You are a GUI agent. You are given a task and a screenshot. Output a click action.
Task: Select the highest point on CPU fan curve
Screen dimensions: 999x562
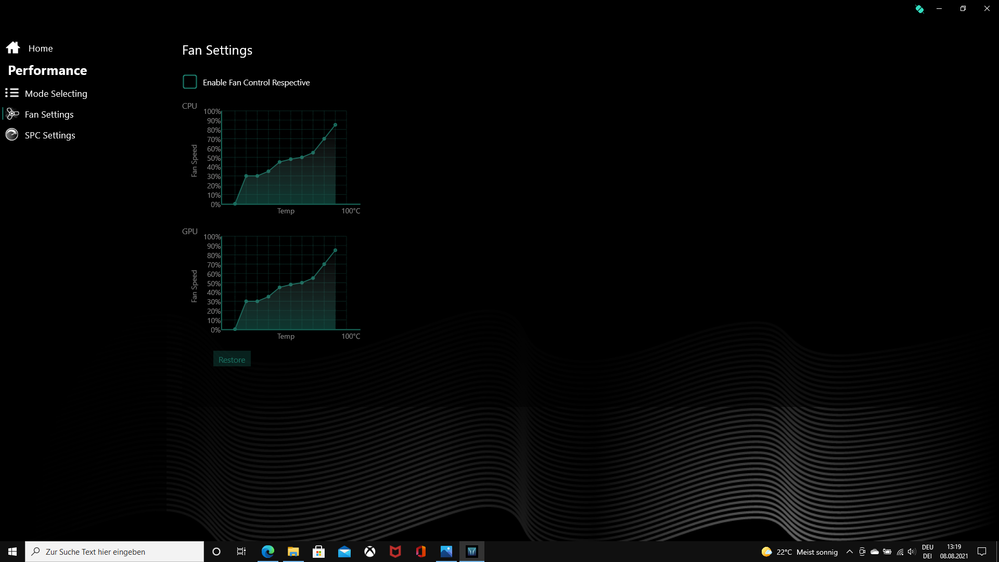pyautogui.click(x=335, y=125)
